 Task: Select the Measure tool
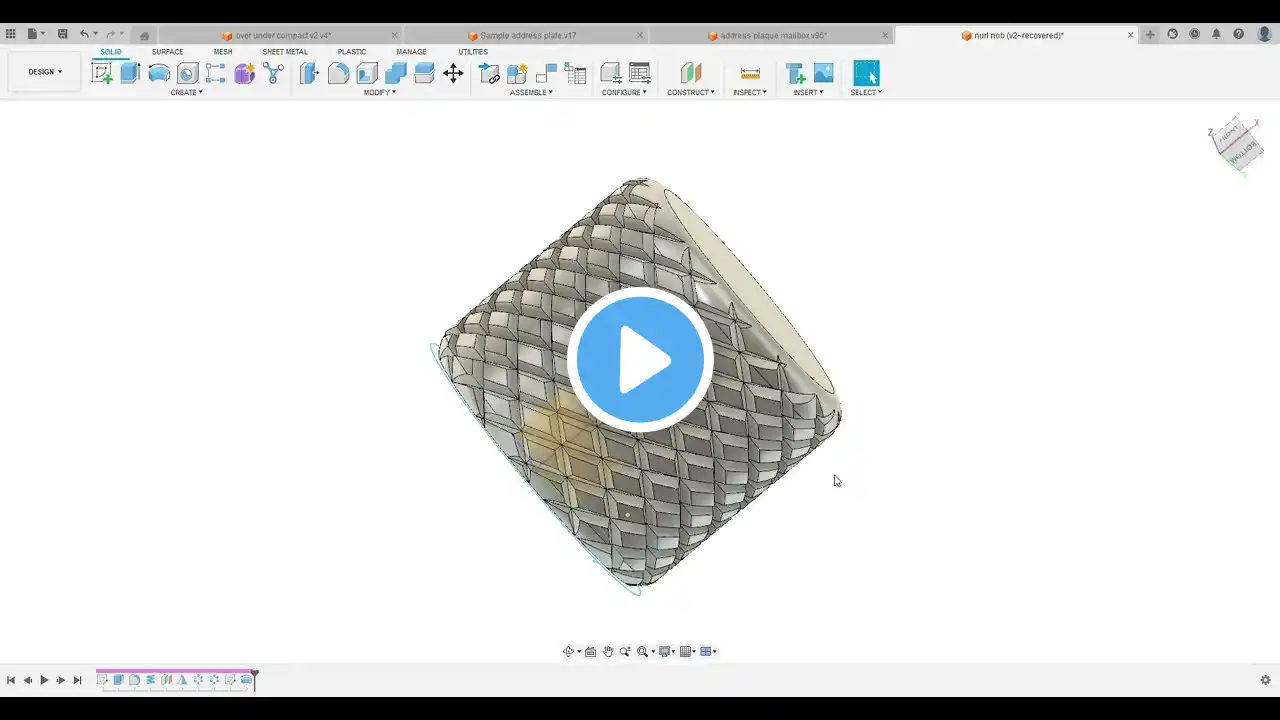(x=750, y=73)
